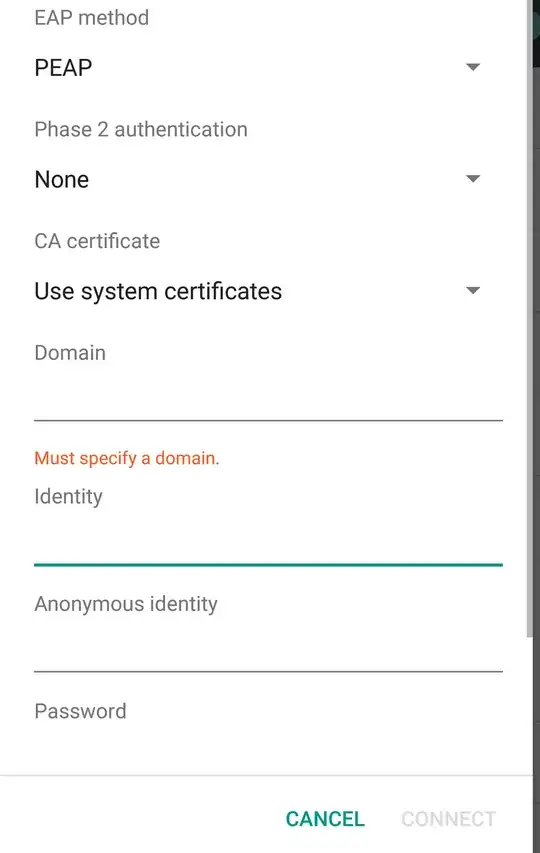Screen dimensions: 540x853
Task: Click the 'Must specify a domain' error
Action: pyautogui.click(x=127, y=458)
